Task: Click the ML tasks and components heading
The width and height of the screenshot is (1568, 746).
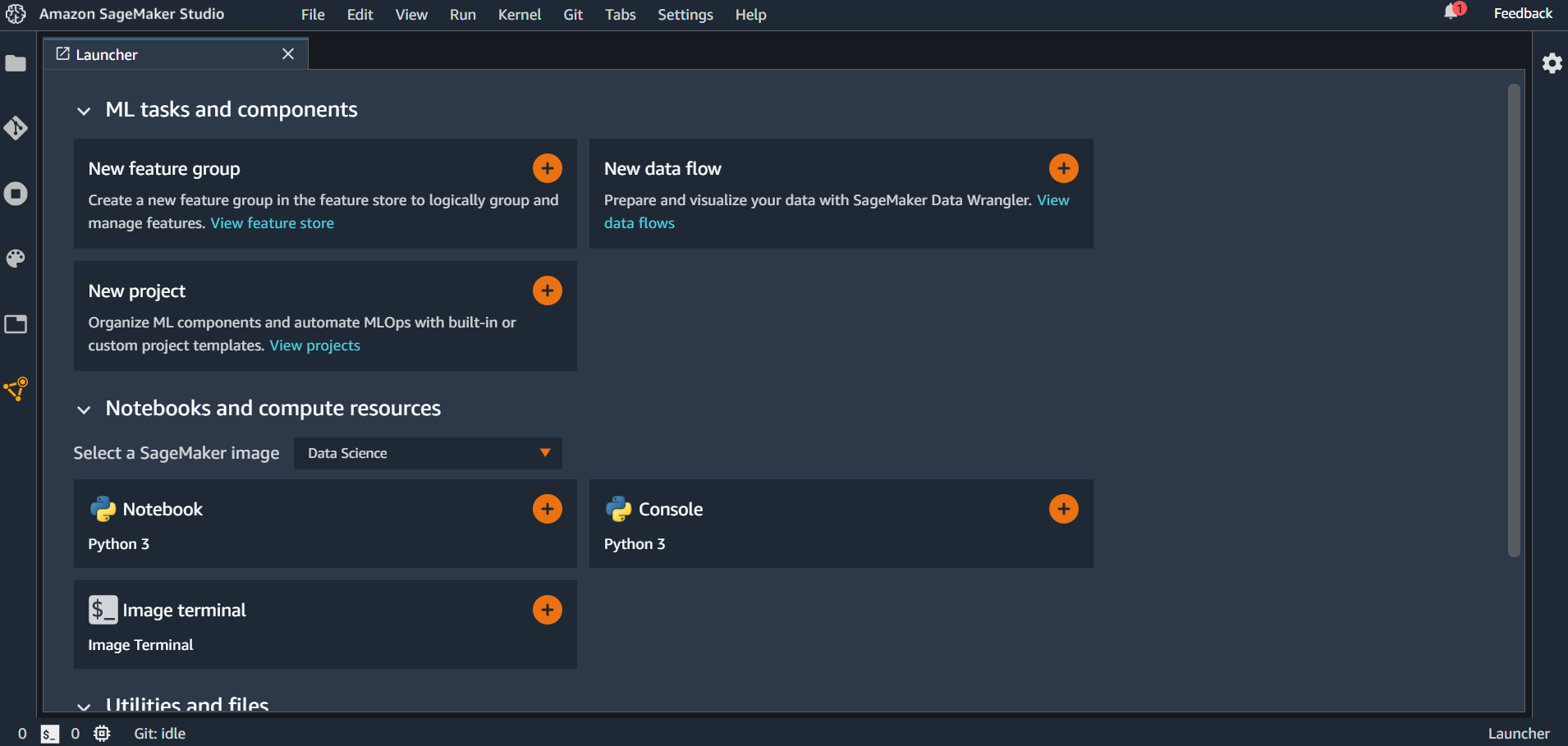Action: coord(232,110)
